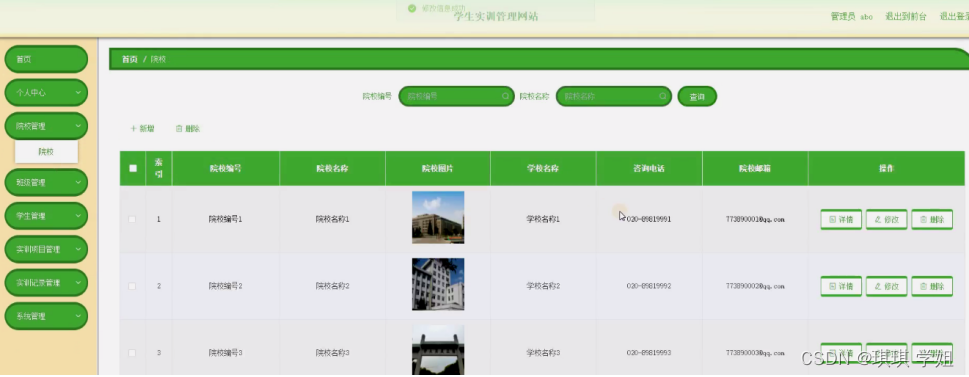Image resolution: width=969 pixels, height=377 pixels.
Task: Click cell 院校编号3
Action: [226, 353]
